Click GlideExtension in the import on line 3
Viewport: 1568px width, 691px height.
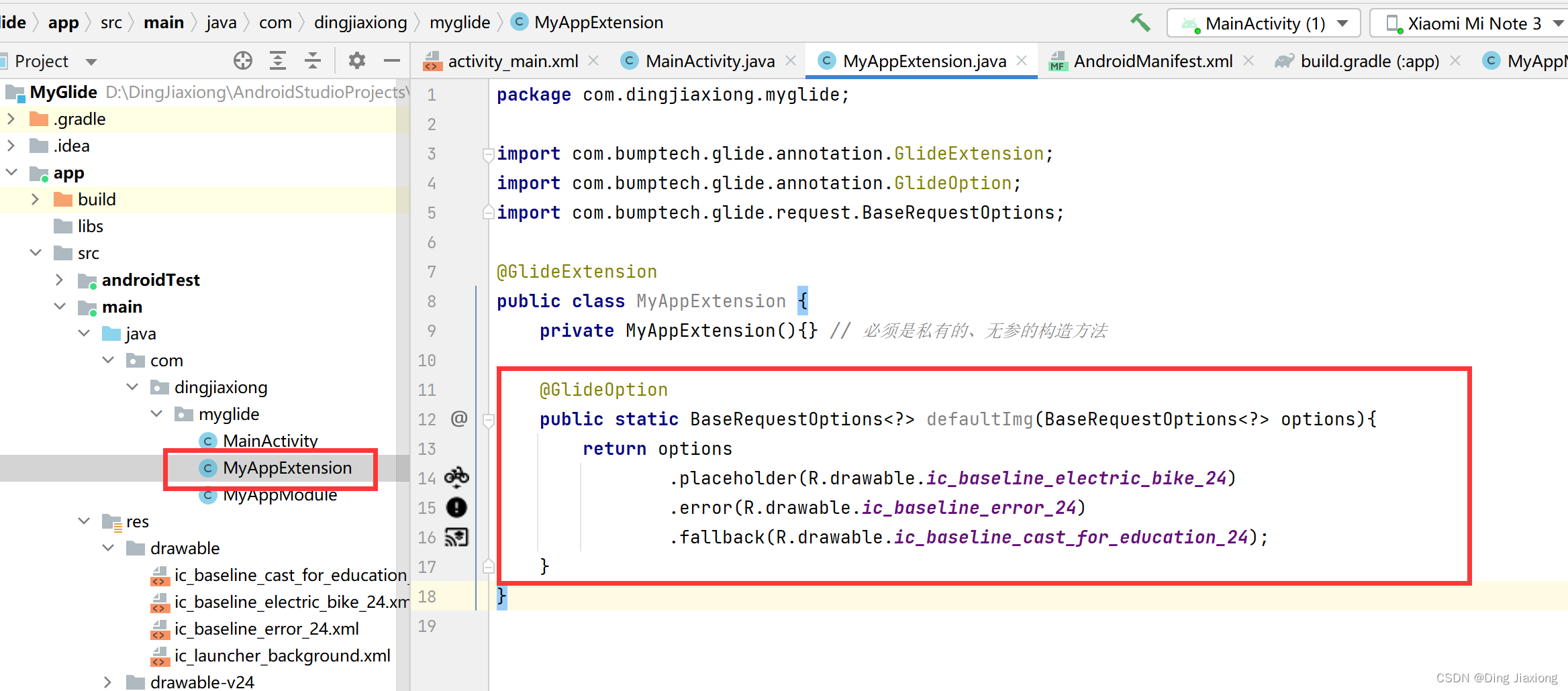(x=969, y=154)
